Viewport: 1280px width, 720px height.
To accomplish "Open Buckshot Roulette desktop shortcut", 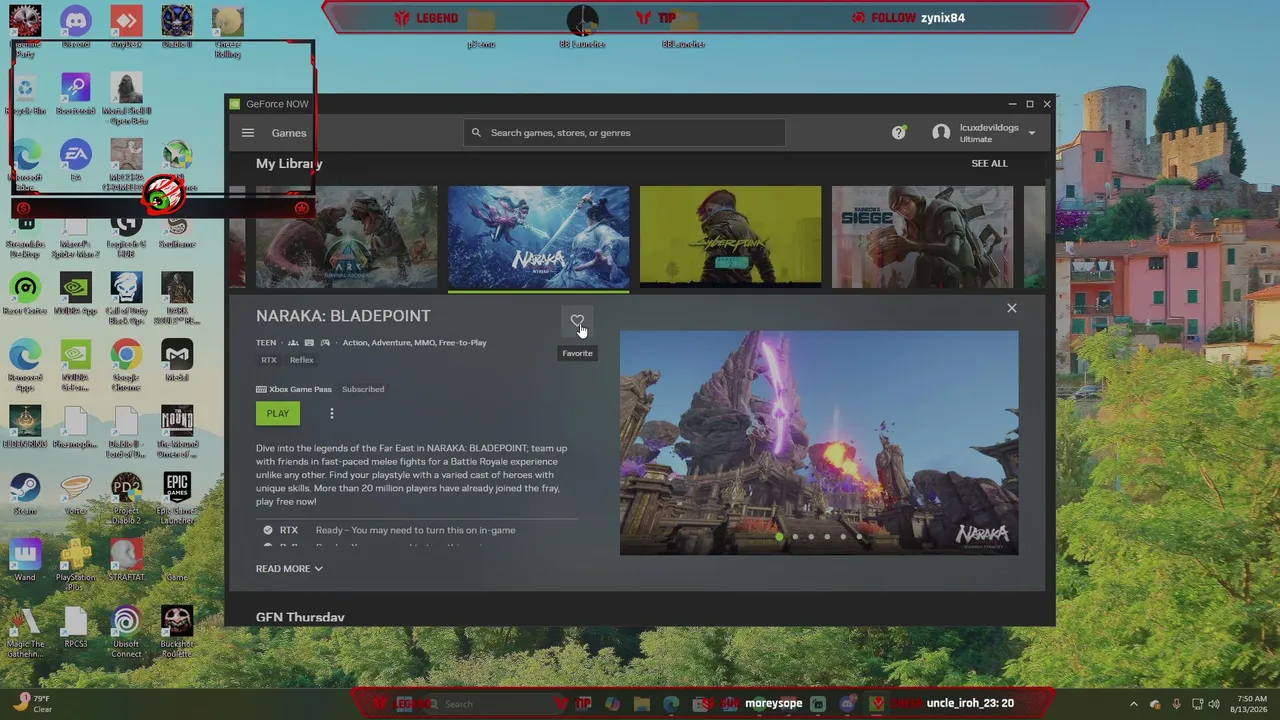I will [177, 632].
